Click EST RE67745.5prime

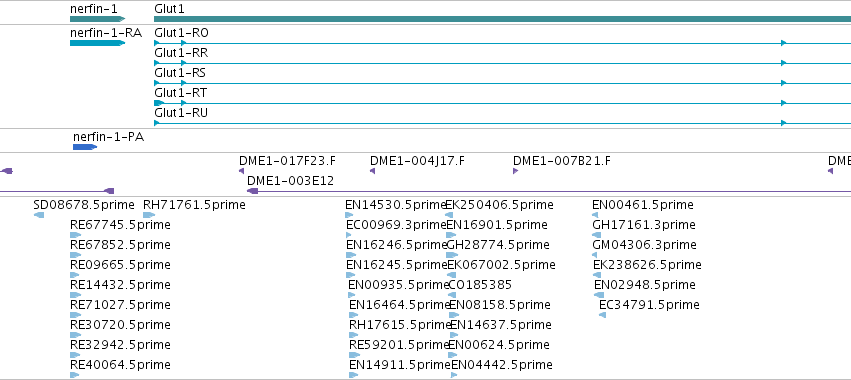(120, 225)
